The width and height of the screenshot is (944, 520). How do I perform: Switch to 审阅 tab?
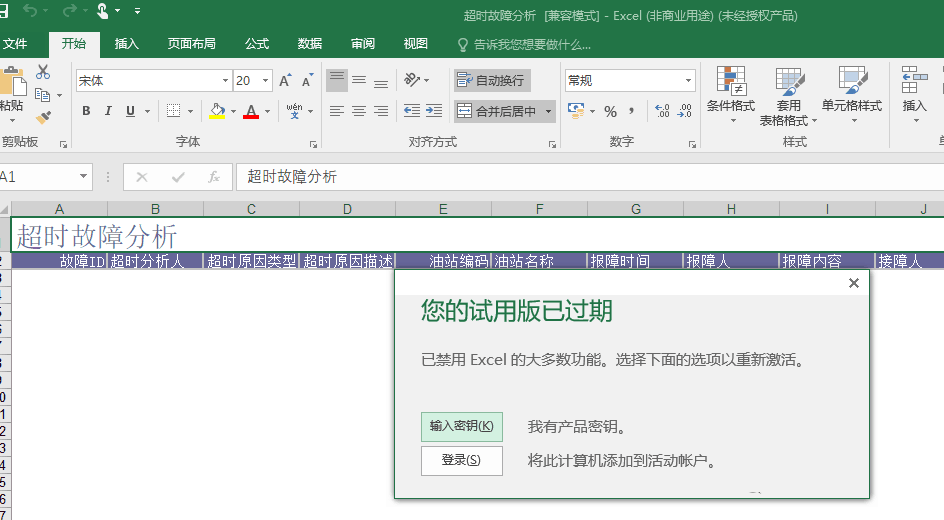click(363, 43)
